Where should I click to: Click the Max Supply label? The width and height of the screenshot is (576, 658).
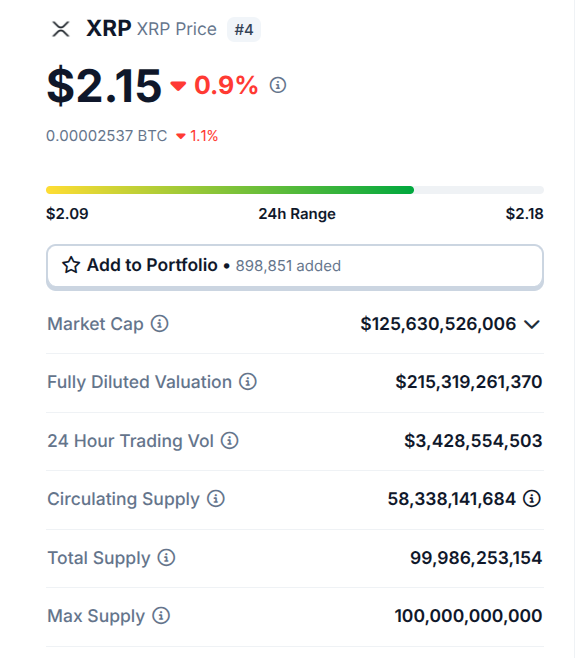point(96,616)
